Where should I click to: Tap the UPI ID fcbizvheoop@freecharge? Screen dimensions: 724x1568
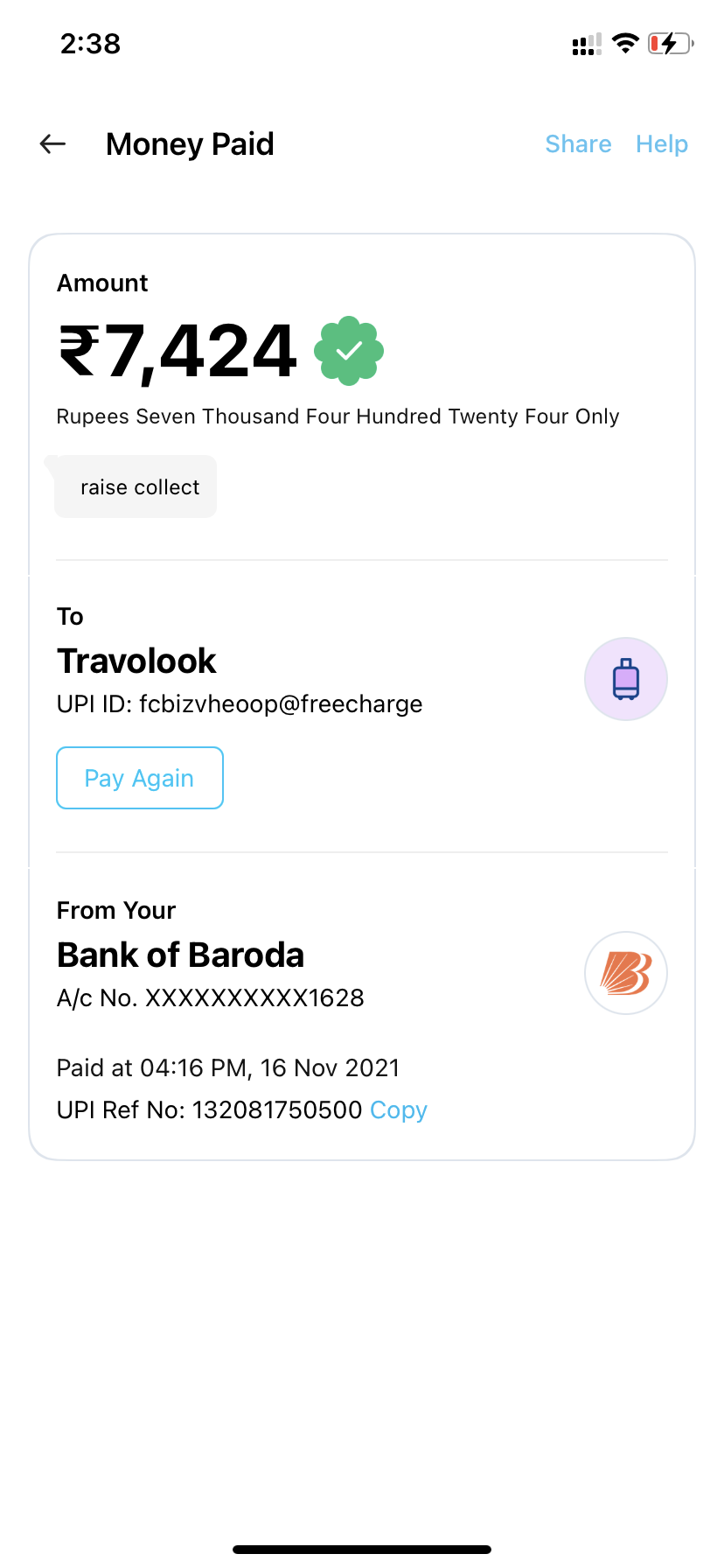(x=240, y=704)
